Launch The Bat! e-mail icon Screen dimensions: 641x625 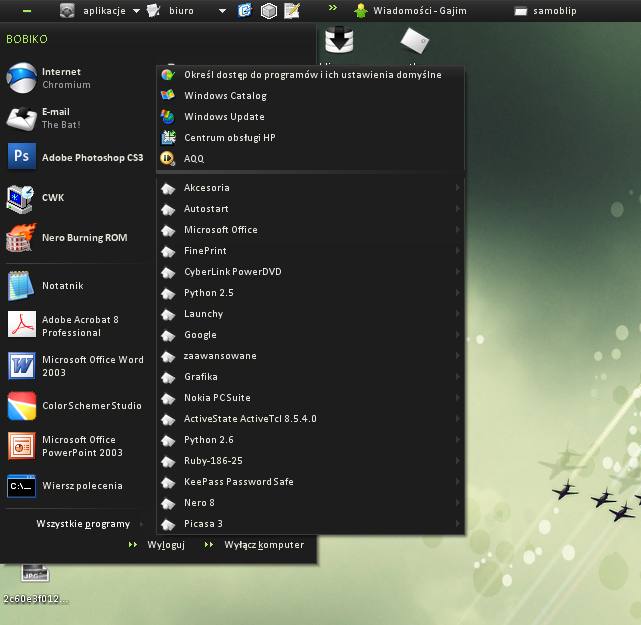[21, 118]
